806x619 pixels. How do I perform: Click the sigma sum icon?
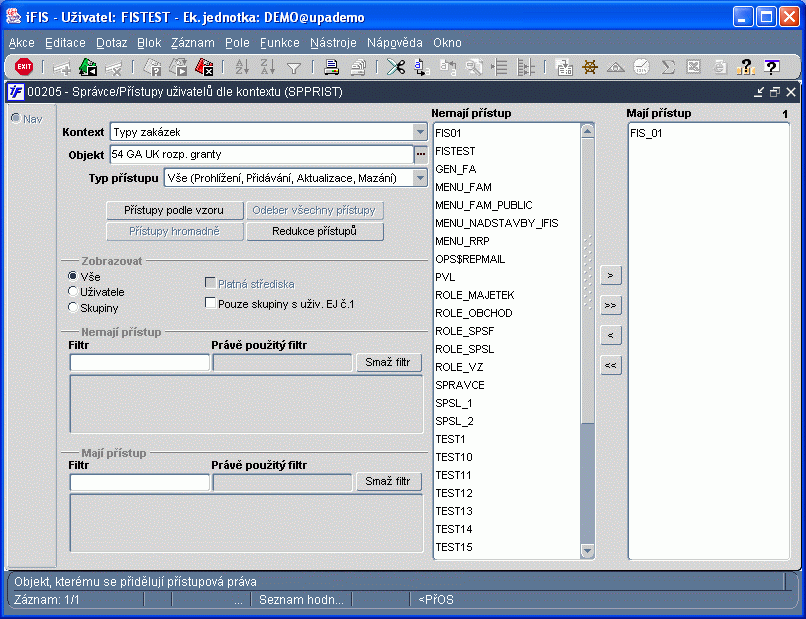tap(668, 67)
